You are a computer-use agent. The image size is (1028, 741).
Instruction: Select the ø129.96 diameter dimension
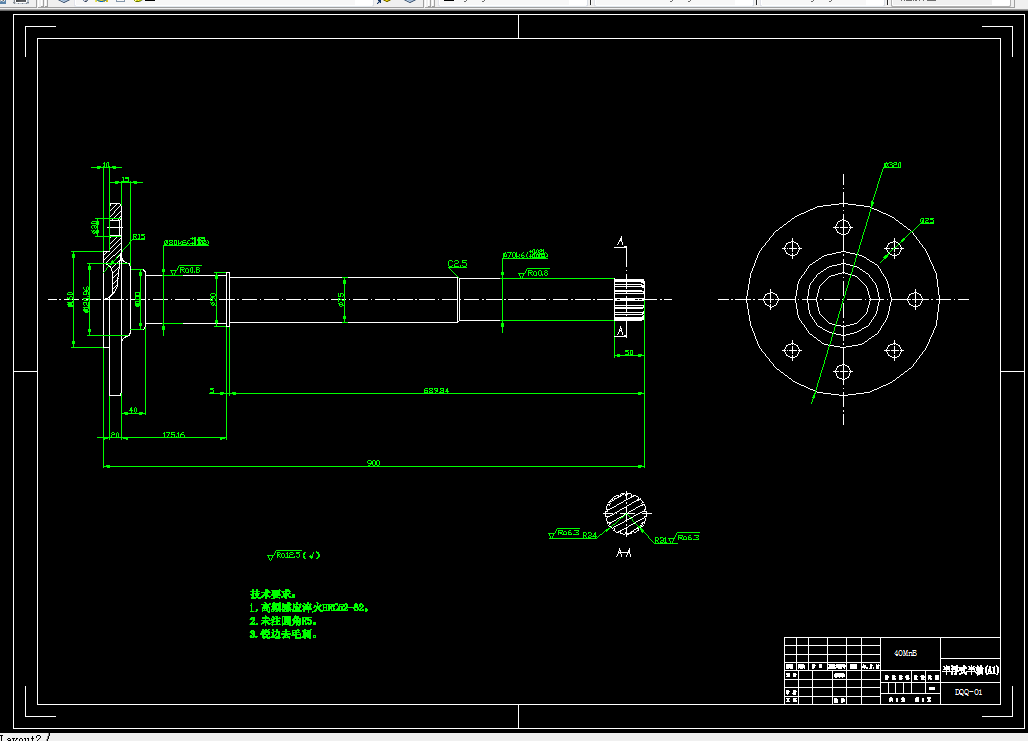(87, 300)
